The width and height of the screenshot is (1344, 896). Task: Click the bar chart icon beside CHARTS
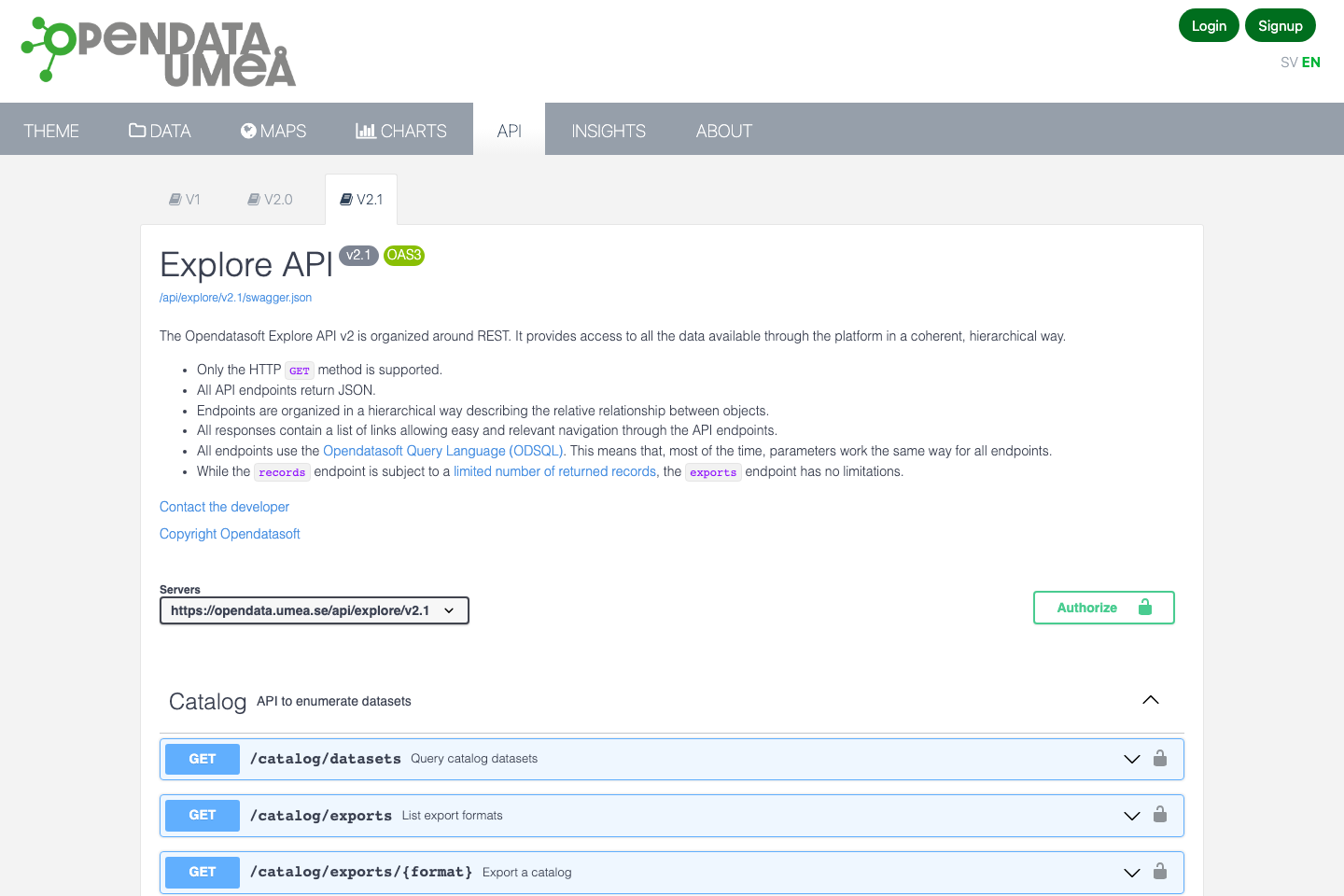365,130
